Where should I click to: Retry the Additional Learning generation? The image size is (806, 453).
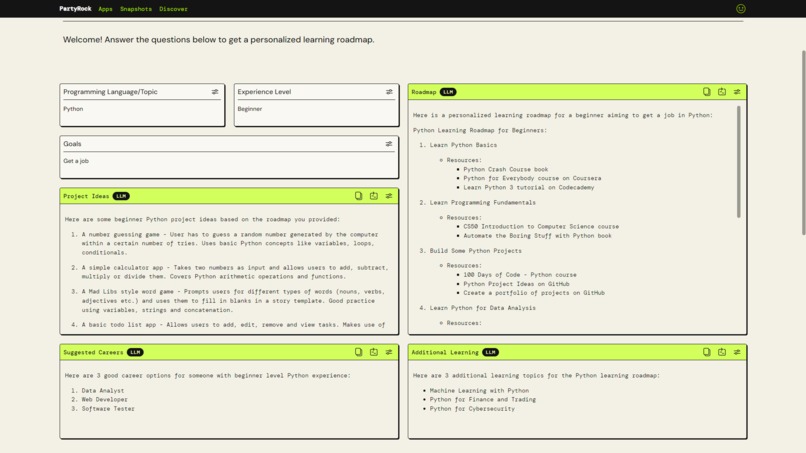(x=722, y=352)
